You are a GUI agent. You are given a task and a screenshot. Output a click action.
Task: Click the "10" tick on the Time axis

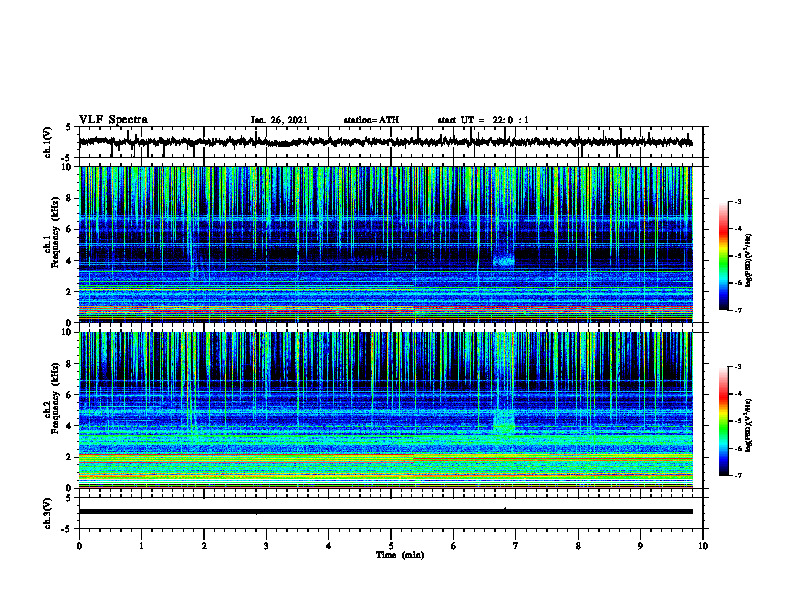(x=703, y=546)
